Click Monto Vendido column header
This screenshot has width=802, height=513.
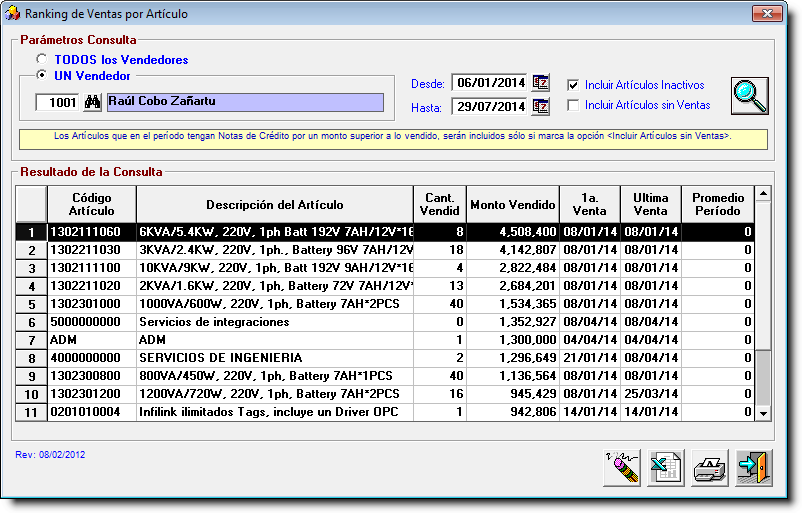tap(513, 204)
